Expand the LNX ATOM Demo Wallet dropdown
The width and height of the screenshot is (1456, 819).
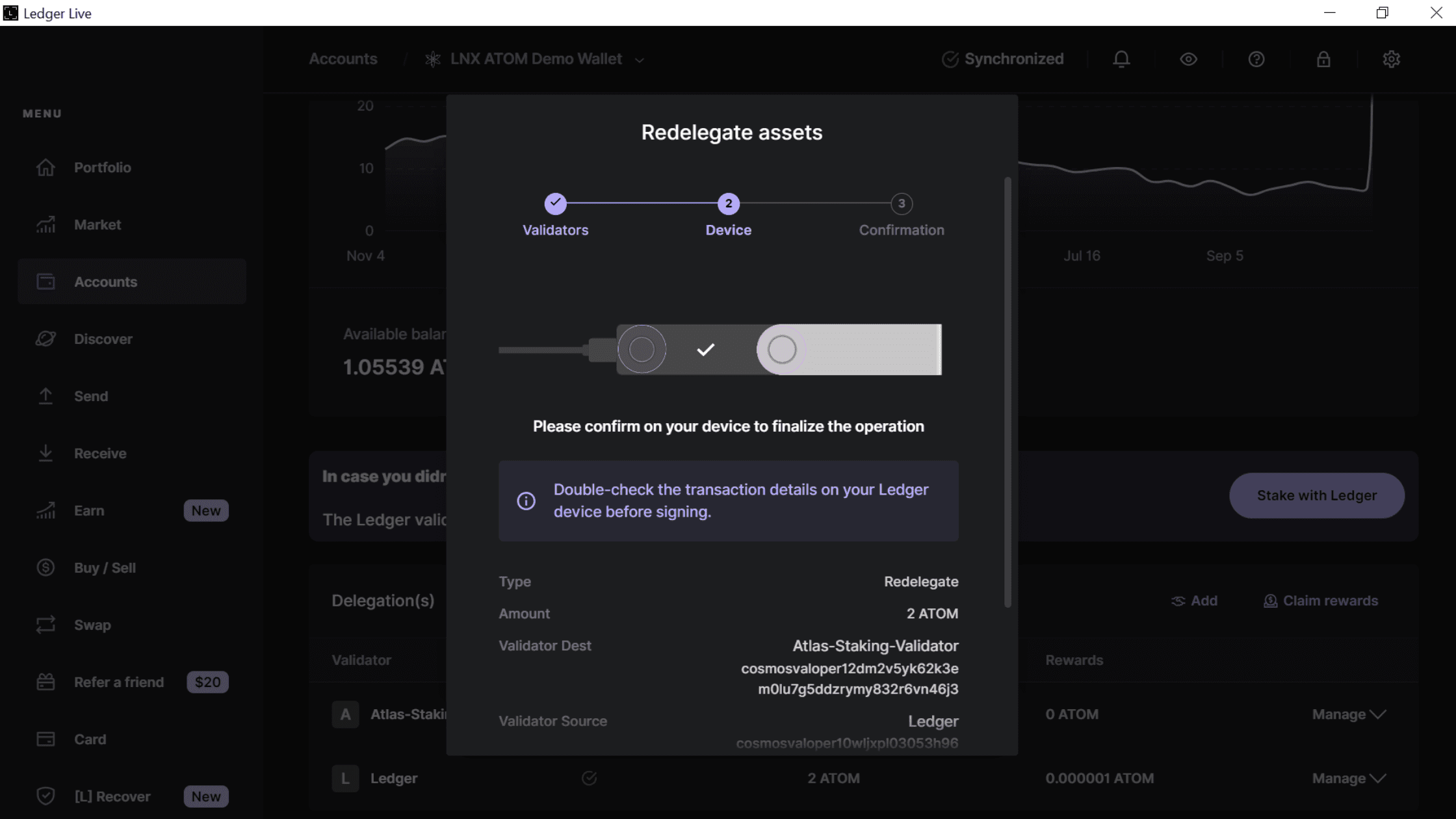(x=640, y=60)
